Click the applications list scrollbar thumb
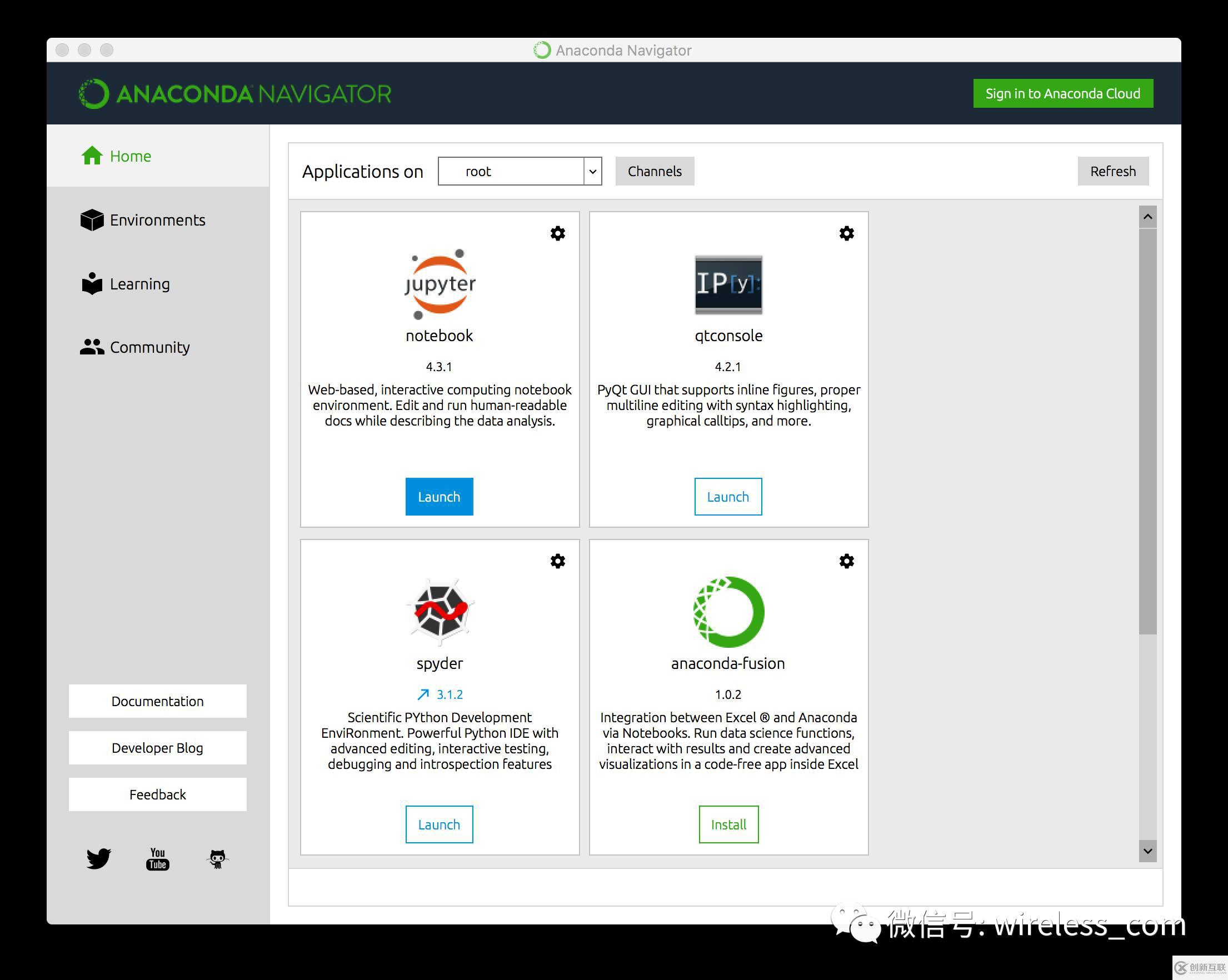 click(x=1147, y=431)
